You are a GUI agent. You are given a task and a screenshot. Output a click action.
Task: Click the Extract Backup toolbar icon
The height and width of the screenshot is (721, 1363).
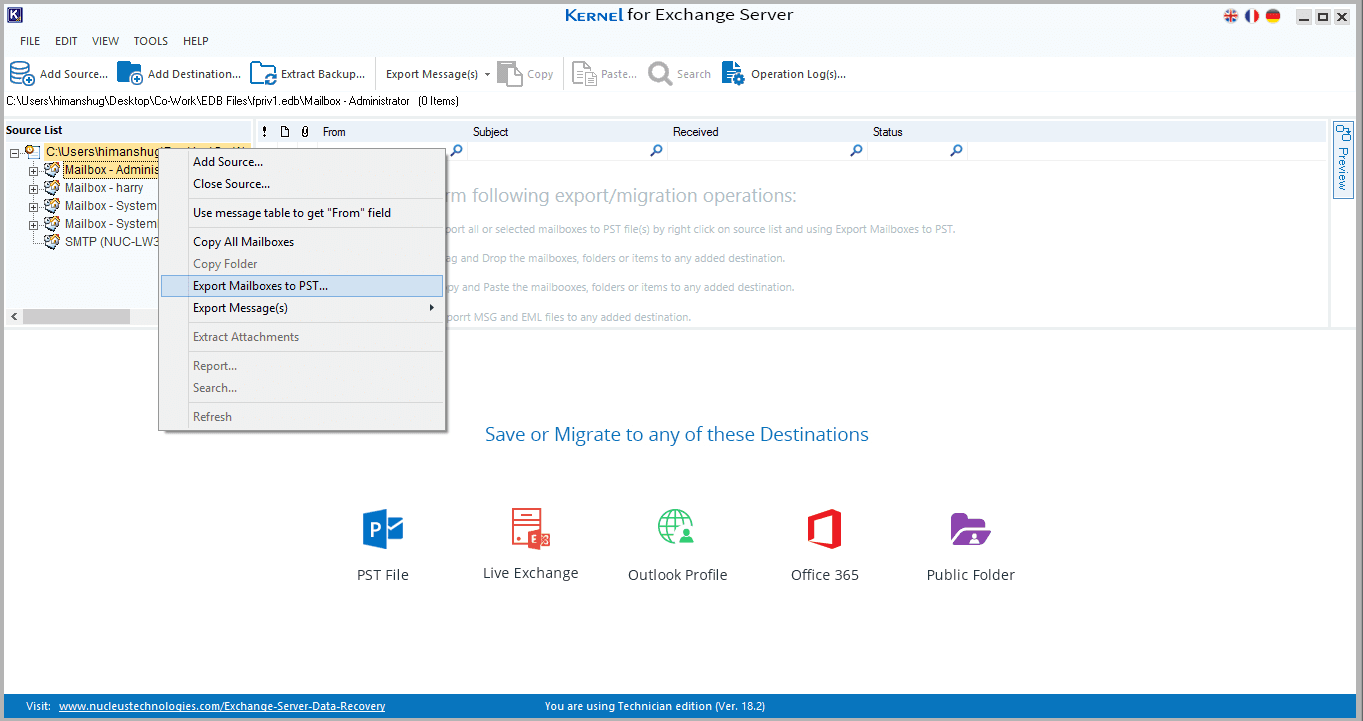click(263, 73)
